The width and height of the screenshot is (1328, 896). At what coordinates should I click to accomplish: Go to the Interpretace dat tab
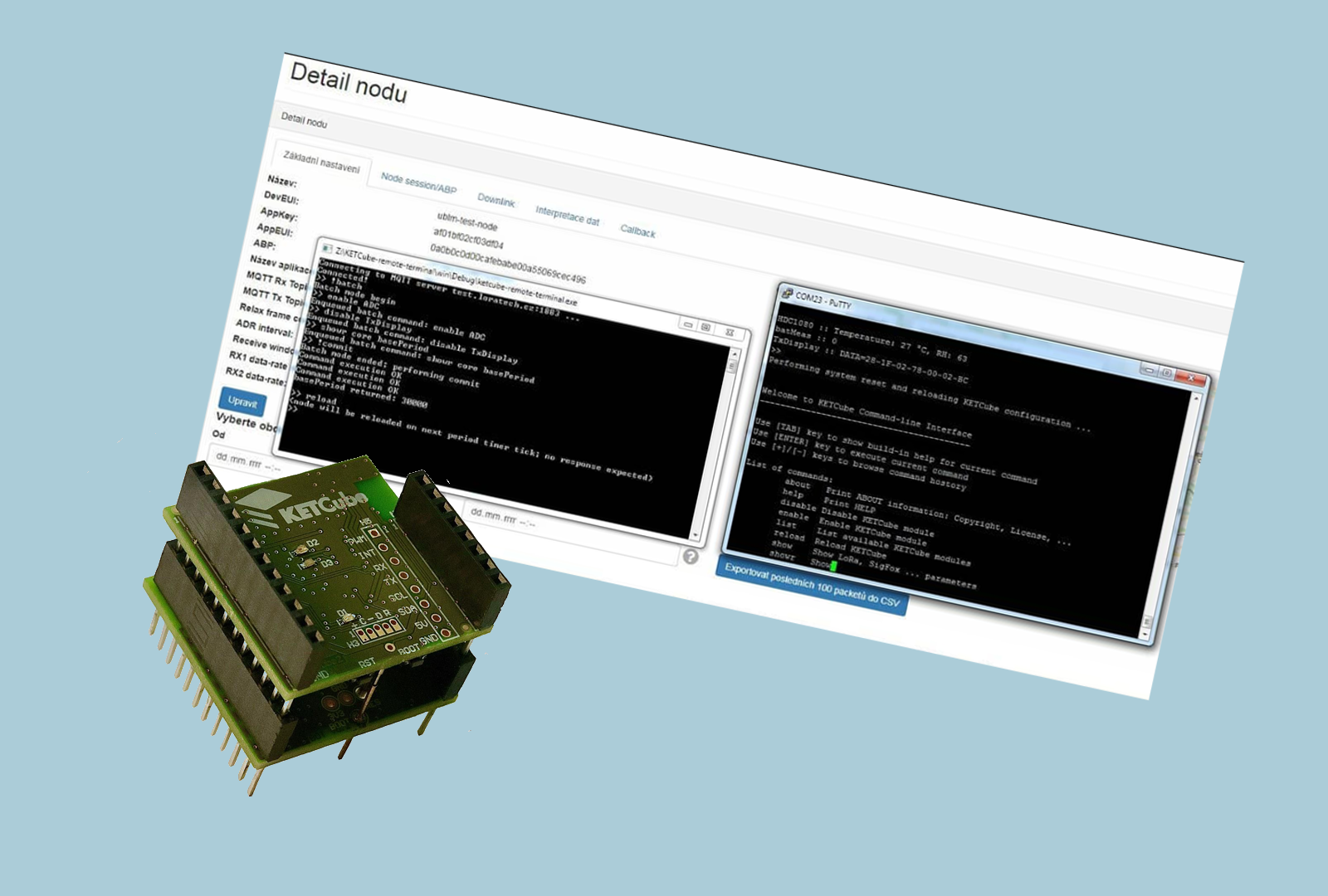click(x=567, y=216)
